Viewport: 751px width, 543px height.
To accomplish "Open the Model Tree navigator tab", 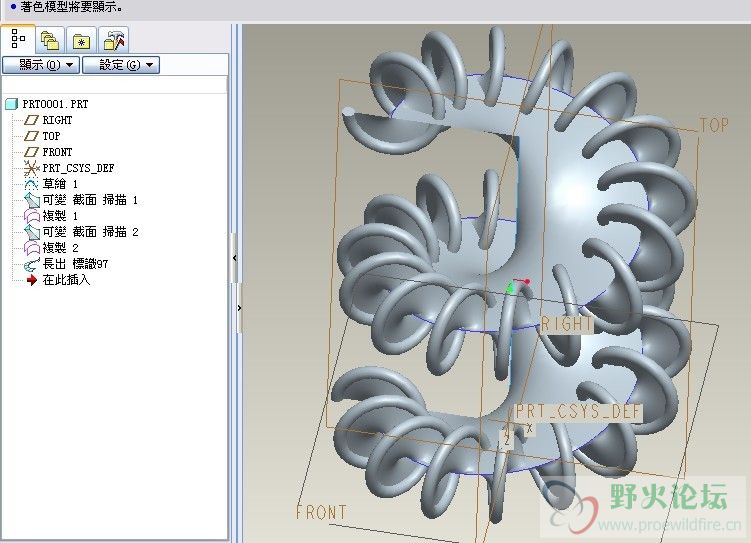I will tap(18, 39).
